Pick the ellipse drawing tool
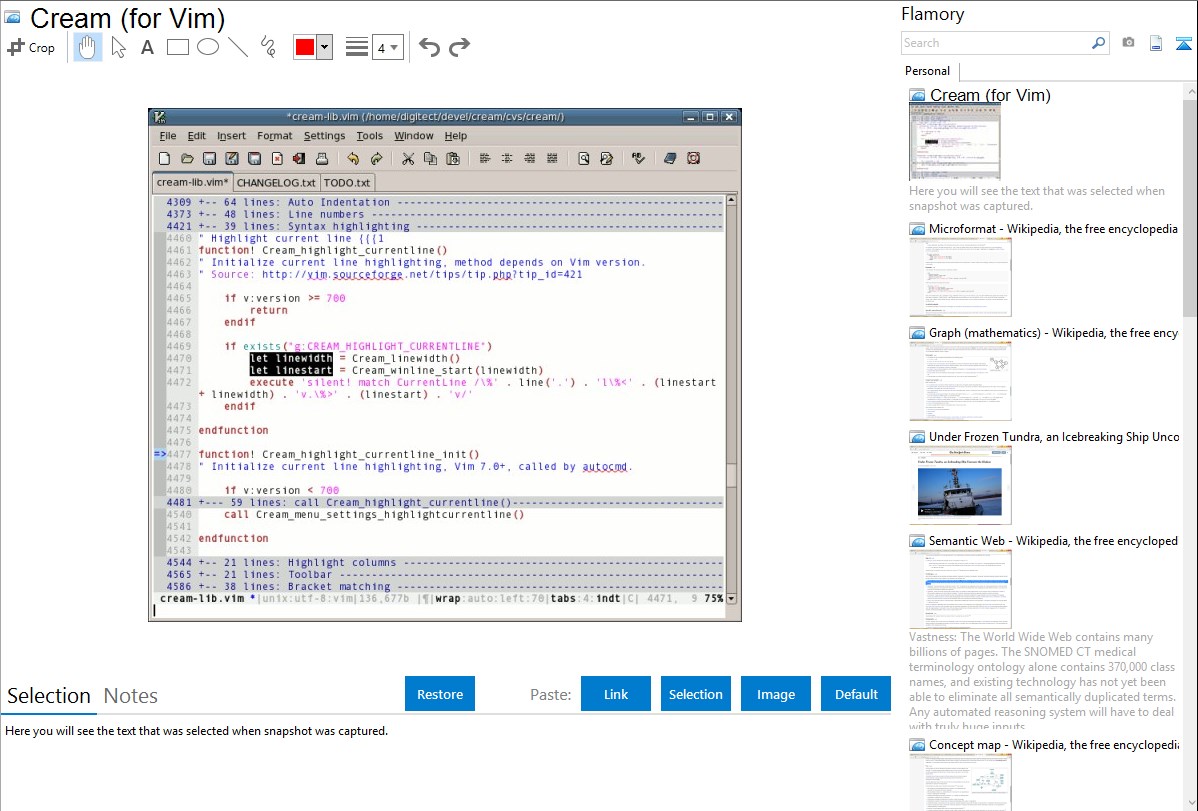Screen dimensions: 1198x811 point(208,47)
